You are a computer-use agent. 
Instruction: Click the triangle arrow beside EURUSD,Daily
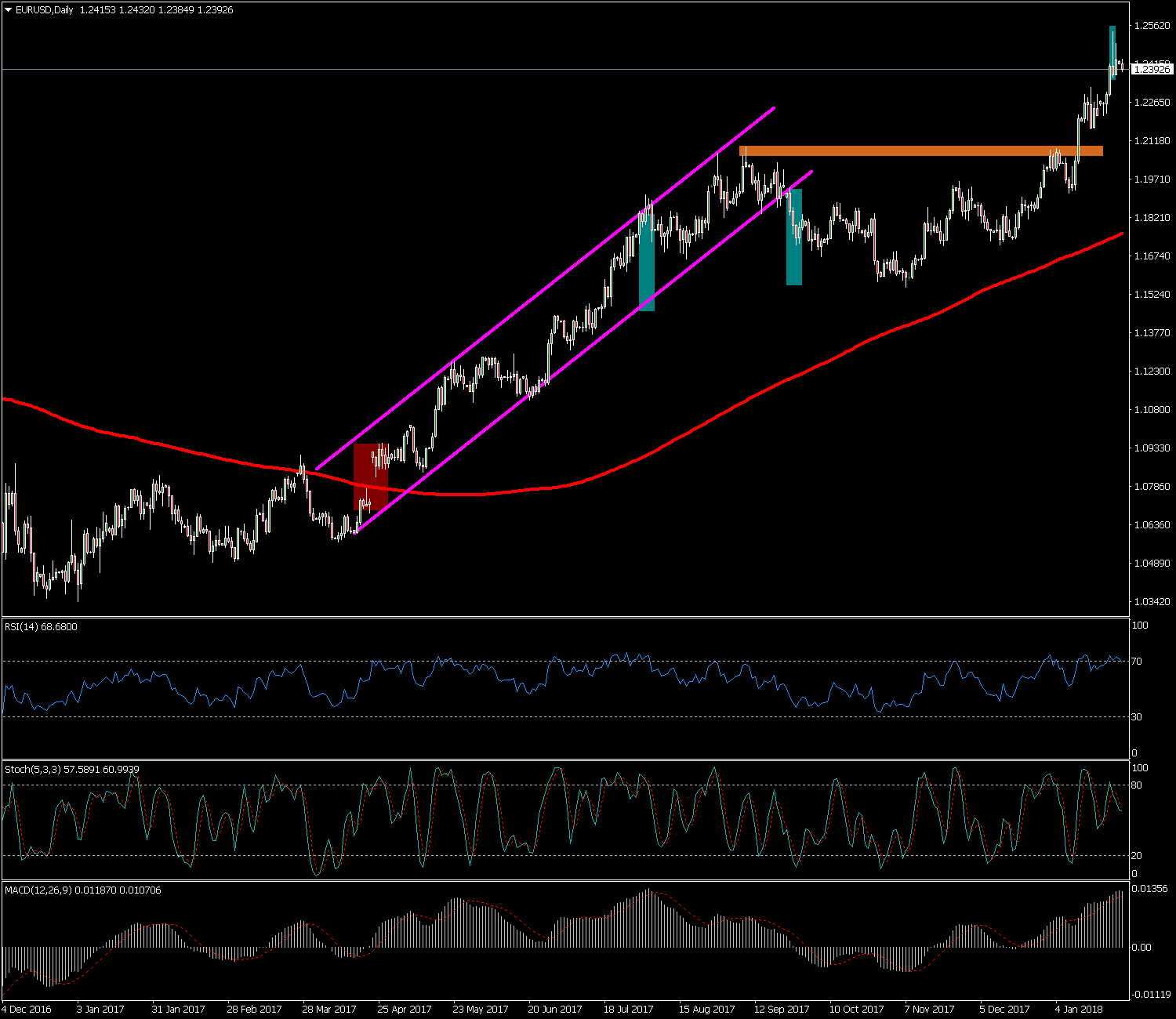pyautogui.click(x=9, y=10)
